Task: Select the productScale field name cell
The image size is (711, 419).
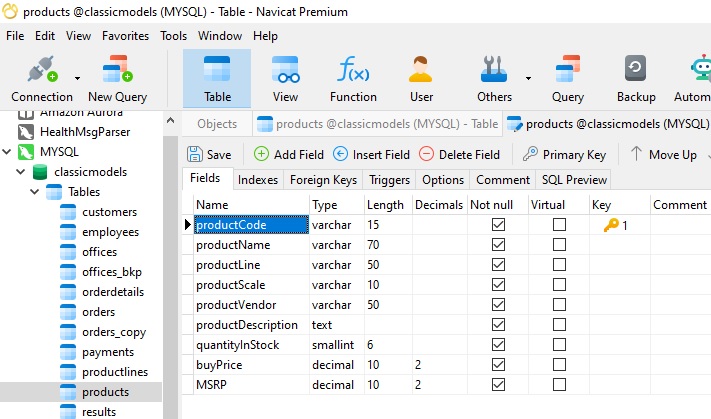Action: coord(252,285)
